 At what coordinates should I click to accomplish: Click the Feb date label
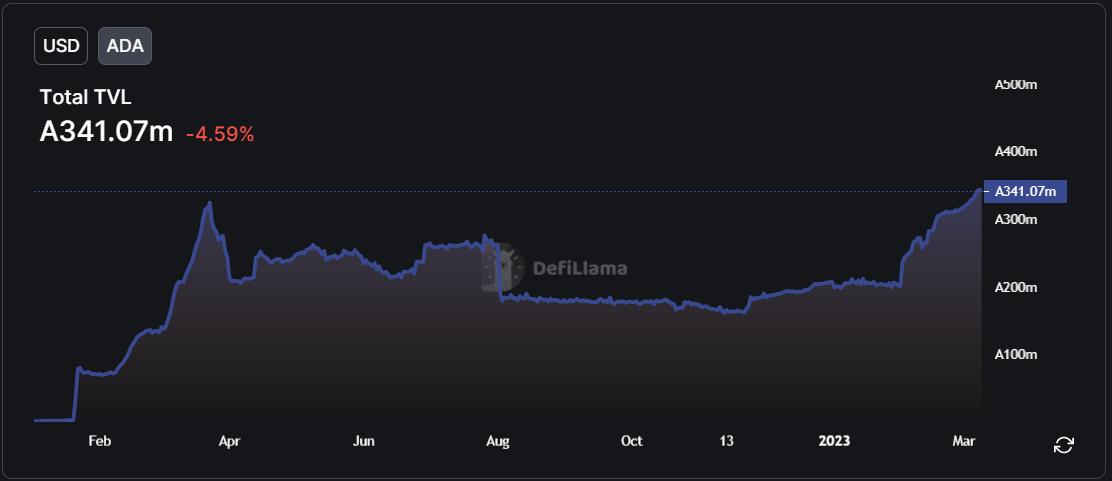tap(99, 441)
